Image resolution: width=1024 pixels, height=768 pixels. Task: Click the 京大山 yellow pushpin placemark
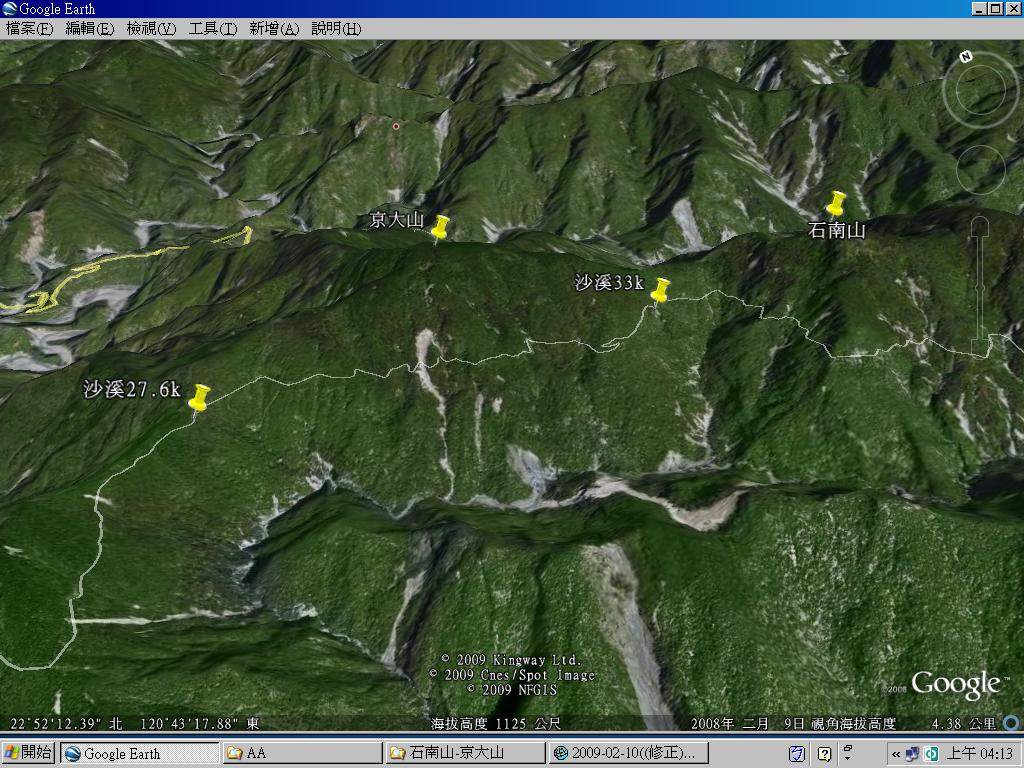[440, 228]
